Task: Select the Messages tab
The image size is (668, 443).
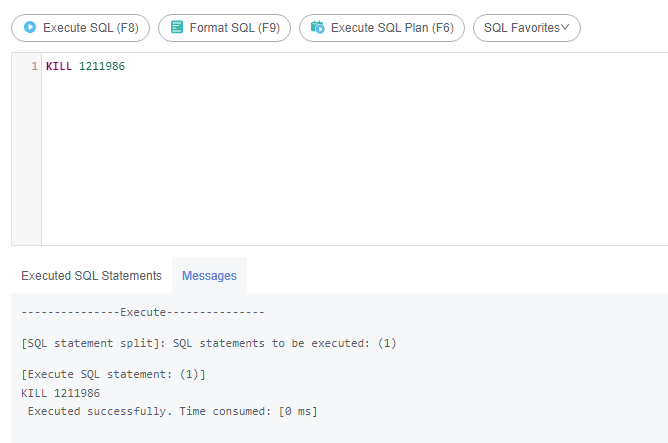Action: [209, 276]
